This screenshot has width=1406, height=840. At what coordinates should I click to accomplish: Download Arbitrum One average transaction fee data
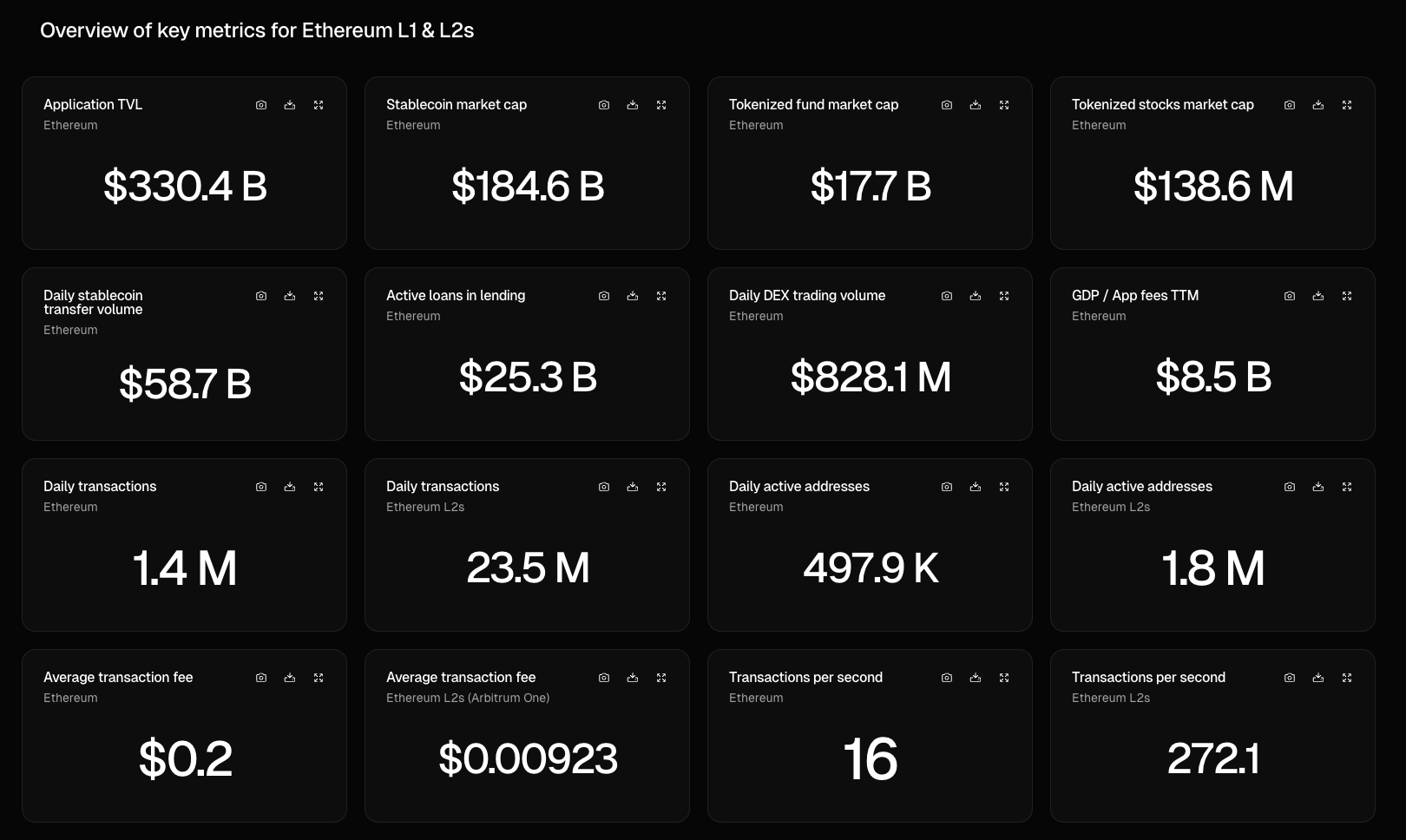pos(633,678)
